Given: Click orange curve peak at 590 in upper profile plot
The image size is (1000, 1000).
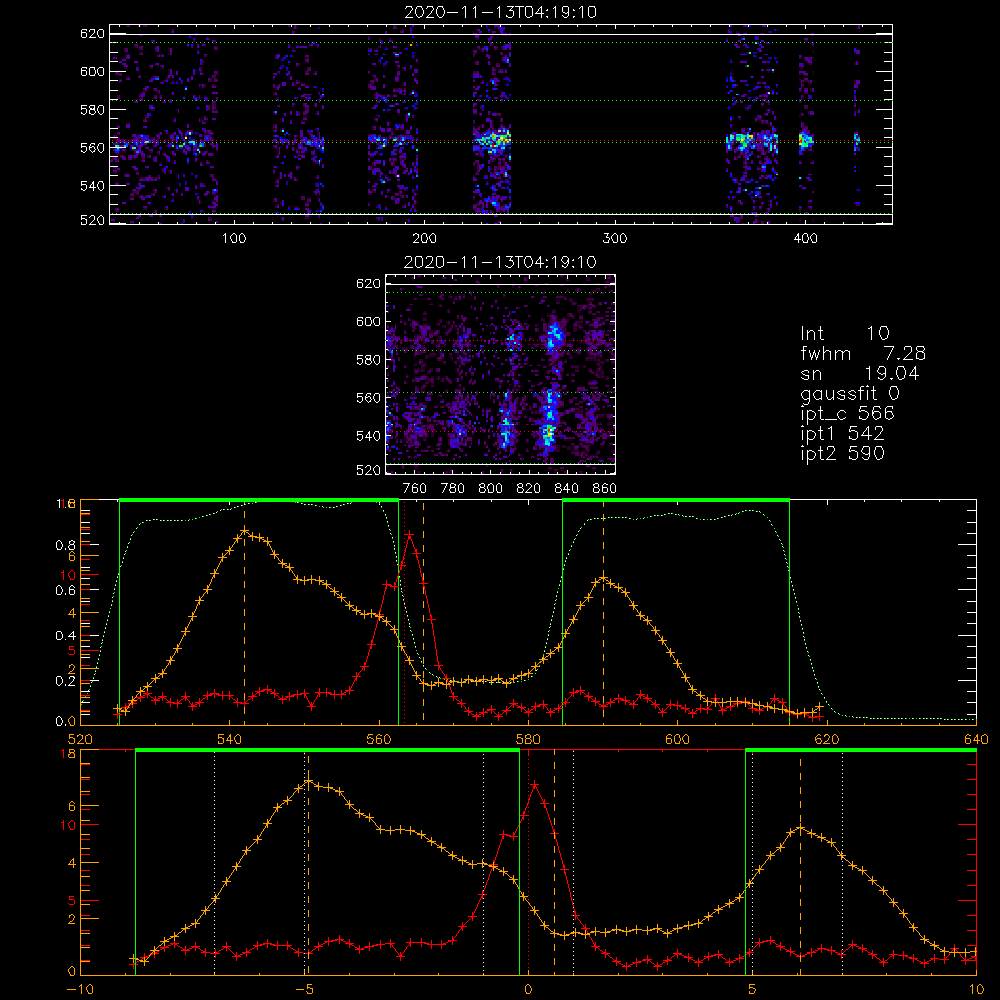Looking at the screenshot, I should click(x=603, y=579).
